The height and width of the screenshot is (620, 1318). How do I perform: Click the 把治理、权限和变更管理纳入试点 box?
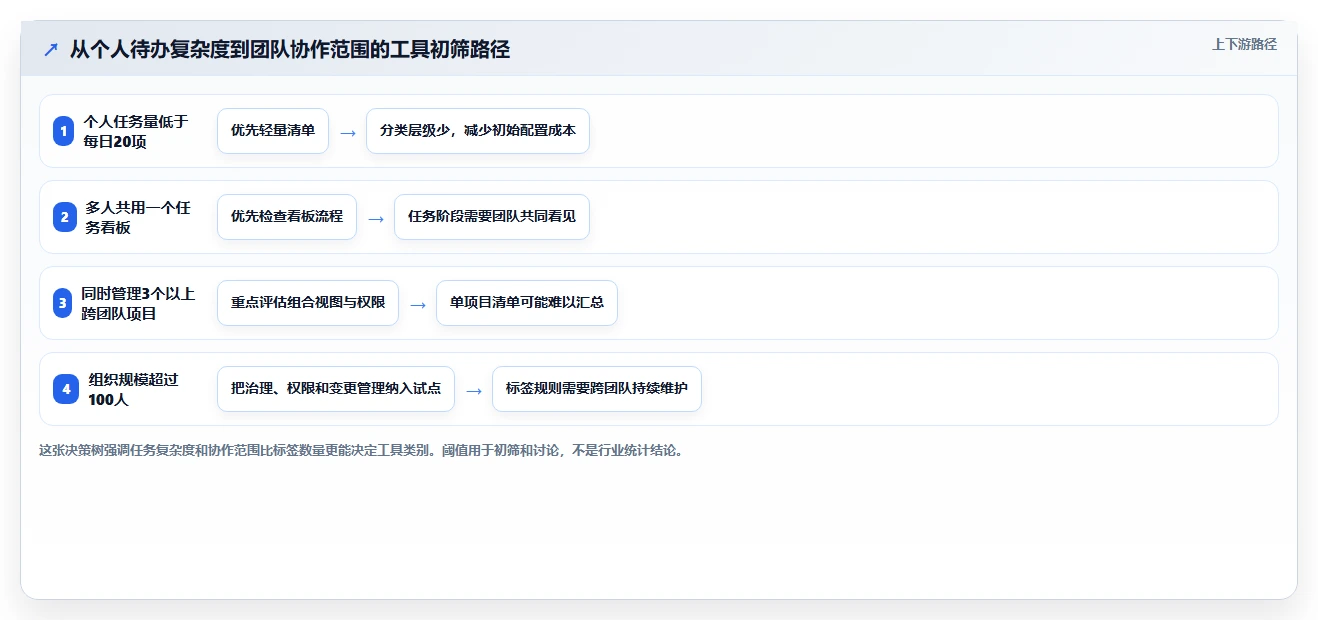click(336, 389)
